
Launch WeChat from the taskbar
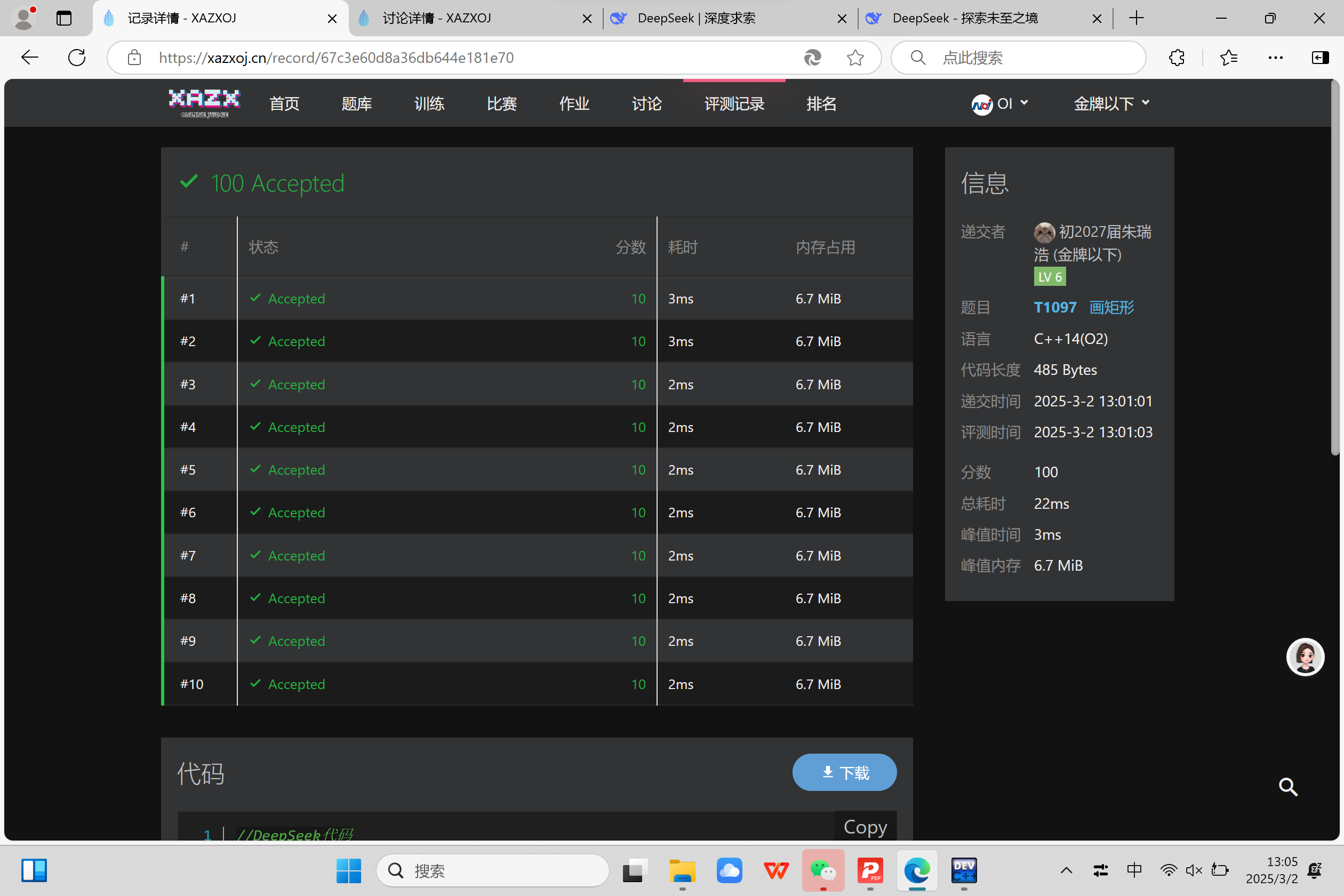click(823, 870)
